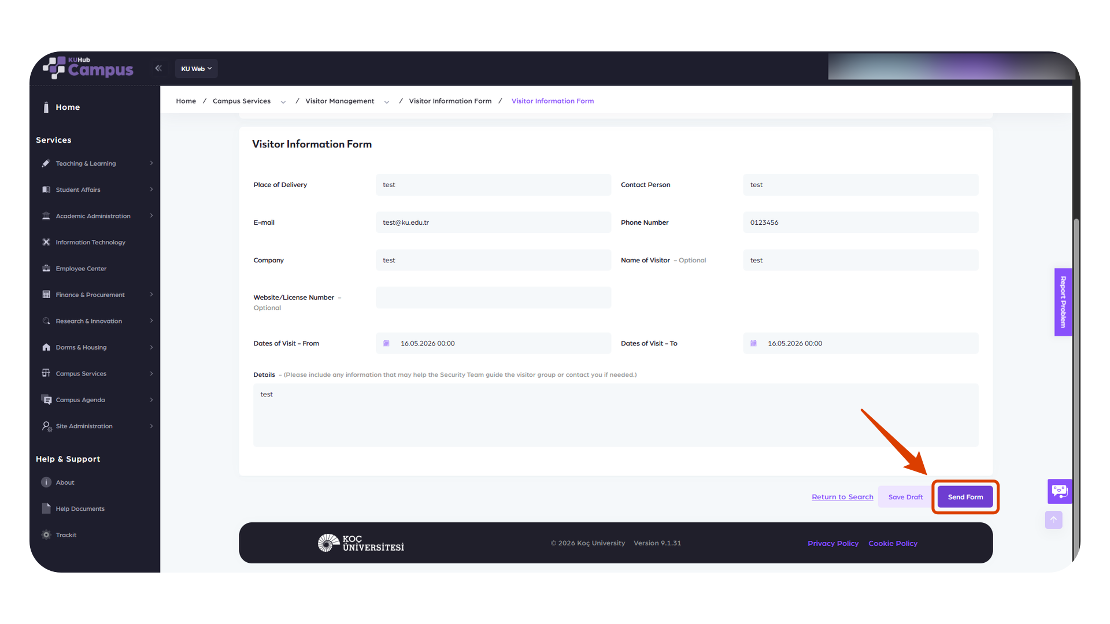Viewport: 1110px width, 624px height.
Task: Open the Dates of Visit - From calendar icon
Action: [387, 344]
